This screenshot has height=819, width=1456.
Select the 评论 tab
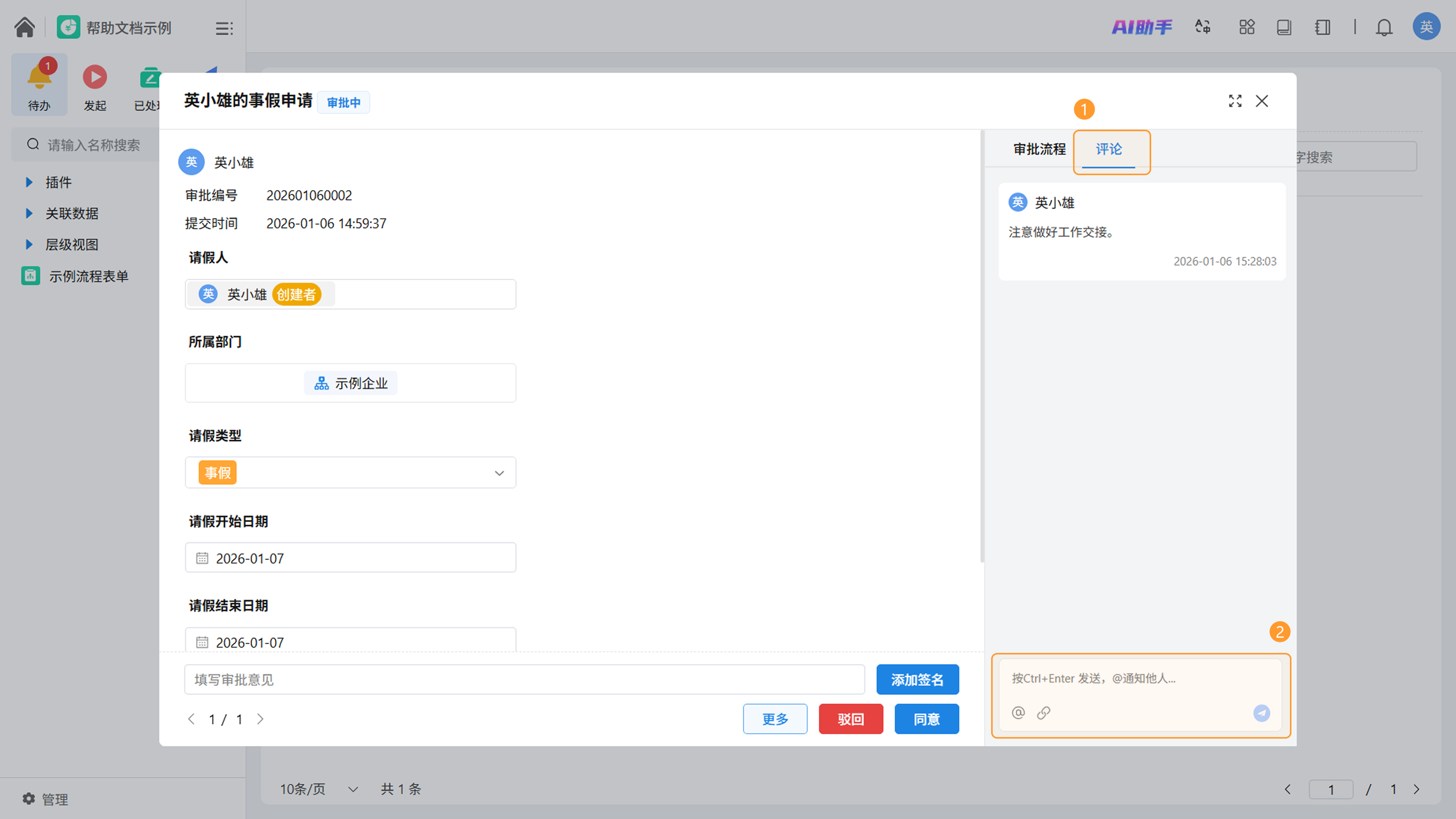coord(1108,149)
